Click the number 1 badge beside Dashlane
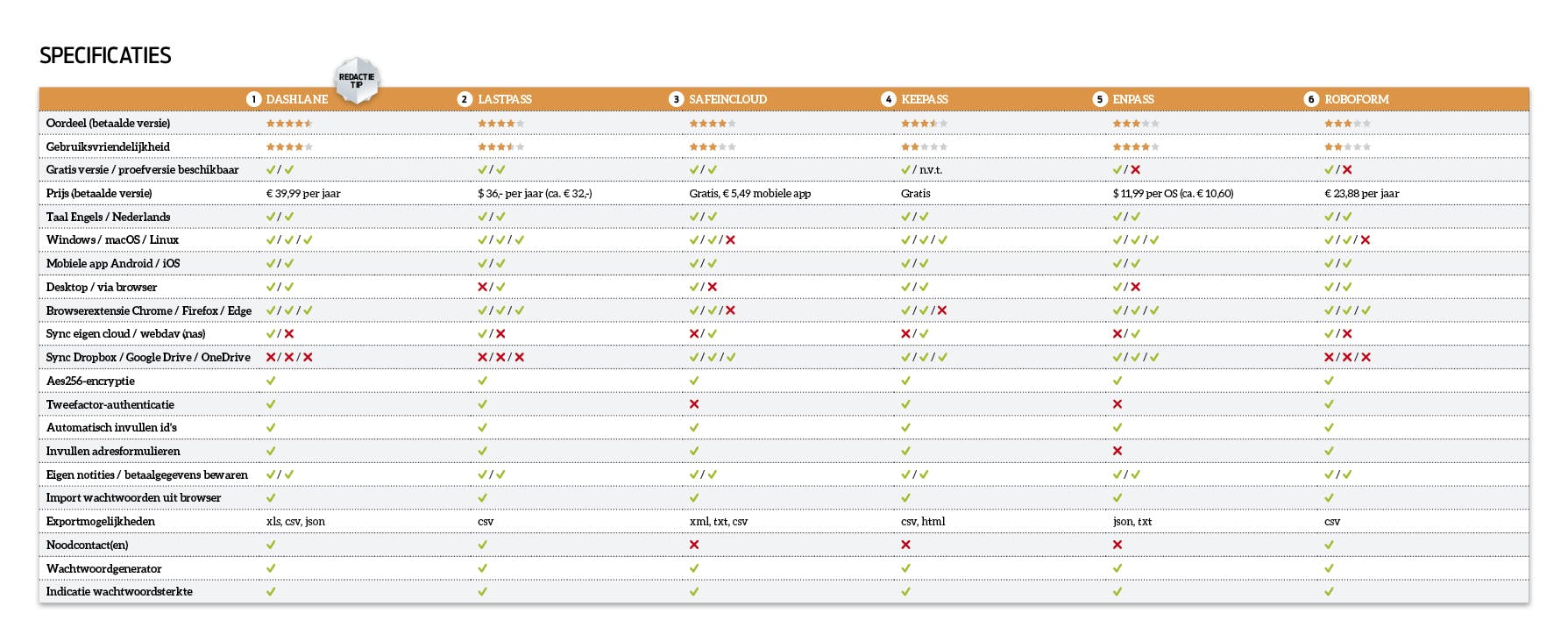 [x=254, y=99]
